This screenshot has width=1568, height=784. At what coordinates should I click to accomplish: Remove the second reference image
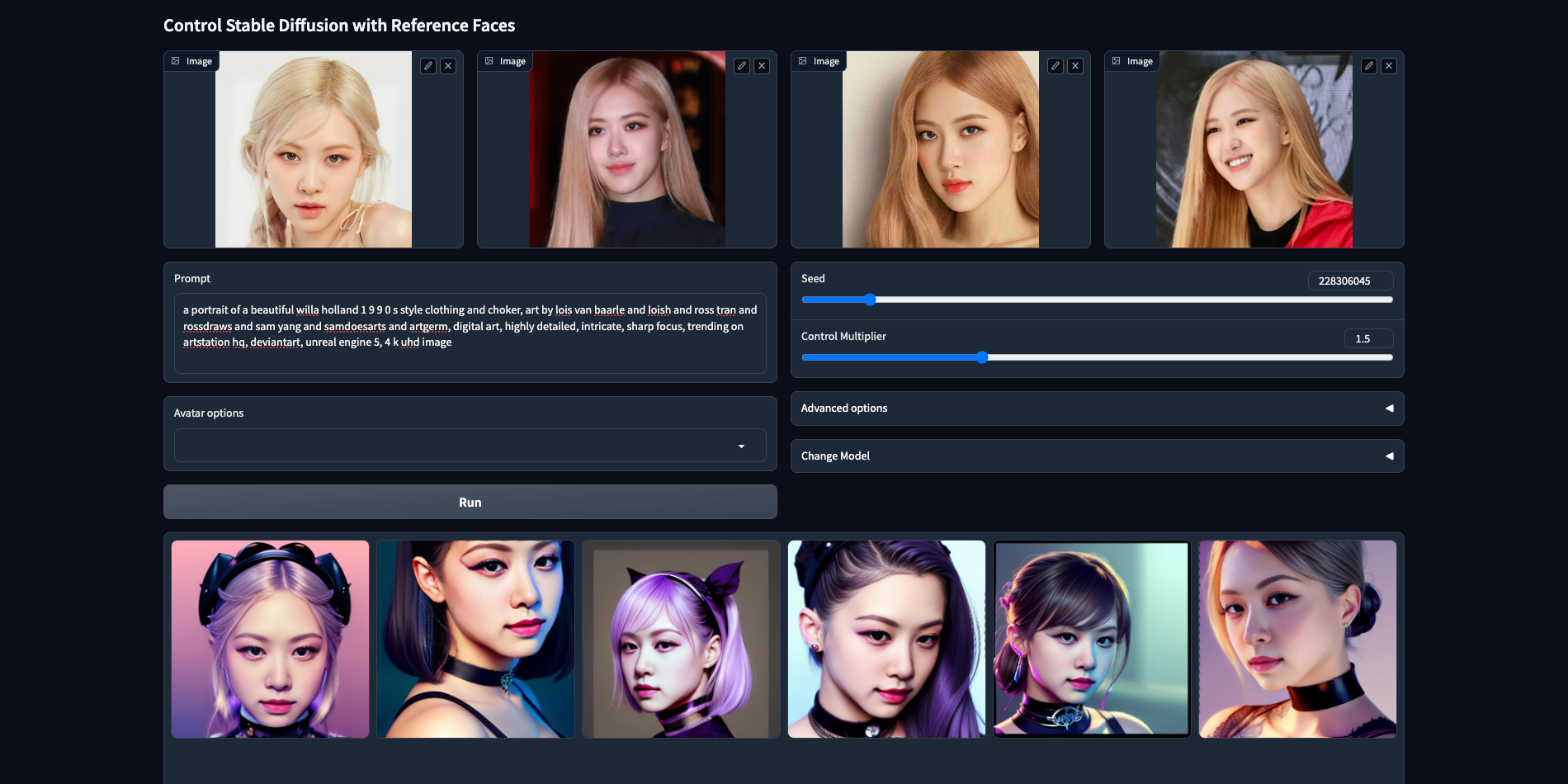(762, 66)
